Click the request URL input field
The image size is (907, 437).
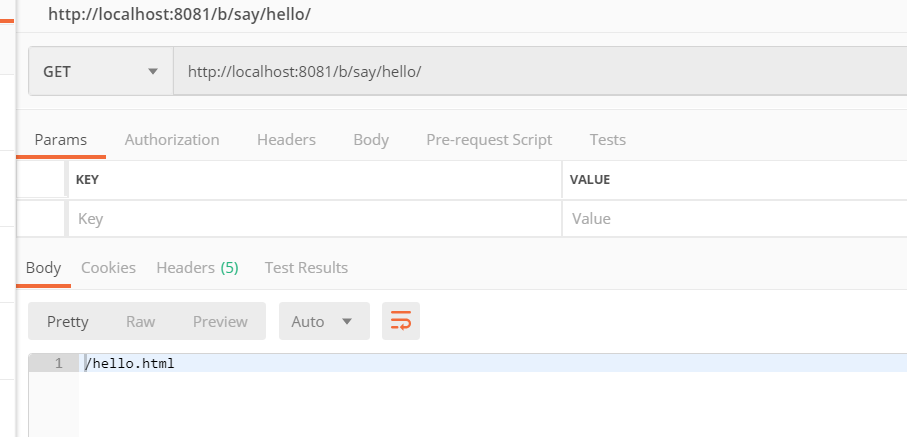click(540, 72)
